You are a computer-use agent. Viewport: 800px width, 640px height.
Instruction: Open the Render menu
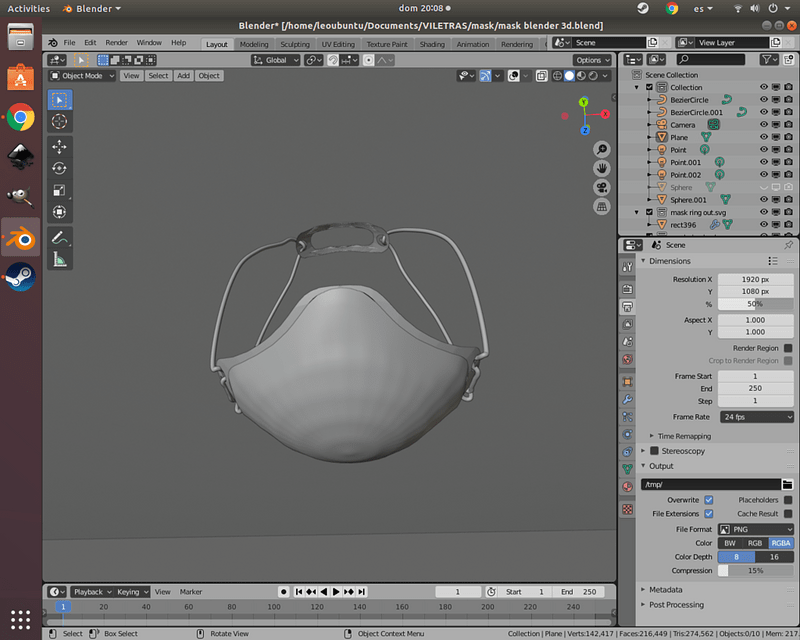116,43
